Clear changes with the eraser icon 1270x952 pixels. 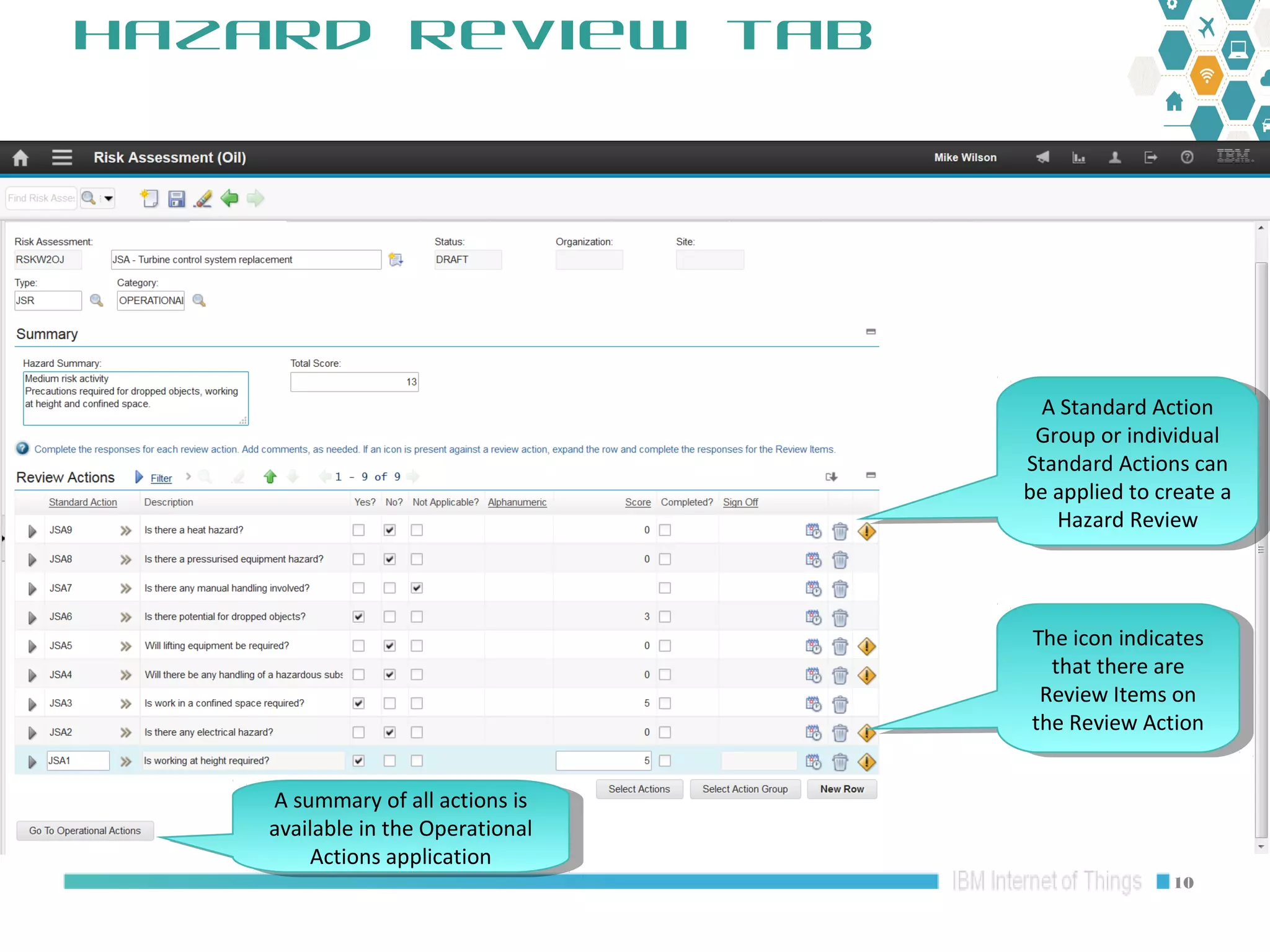click(x=203, y=198)
